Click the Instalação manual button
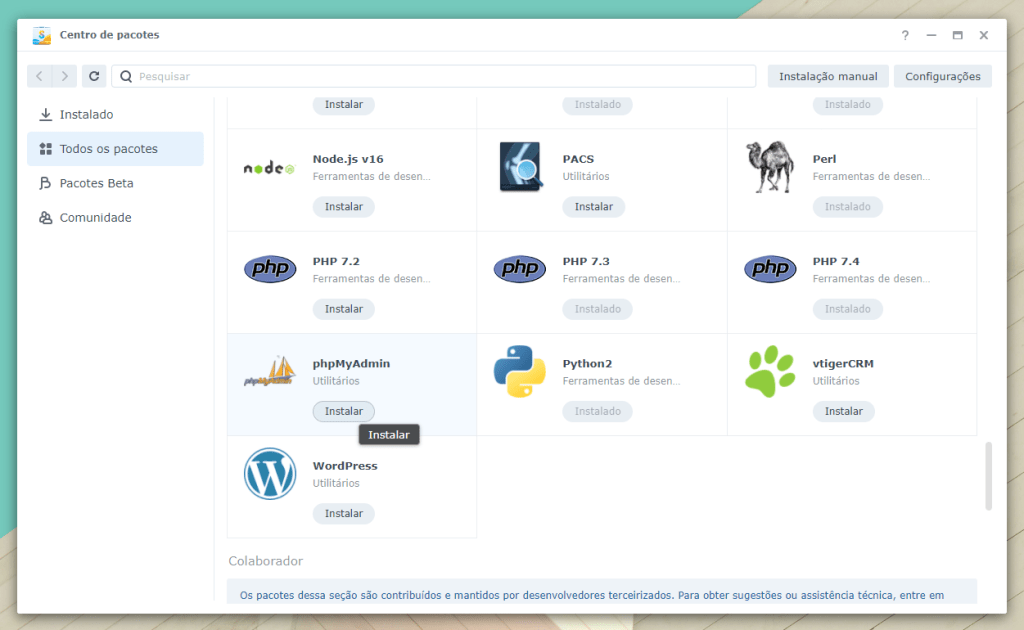The width and height of the screenshot is (1024, 630). 828,76
